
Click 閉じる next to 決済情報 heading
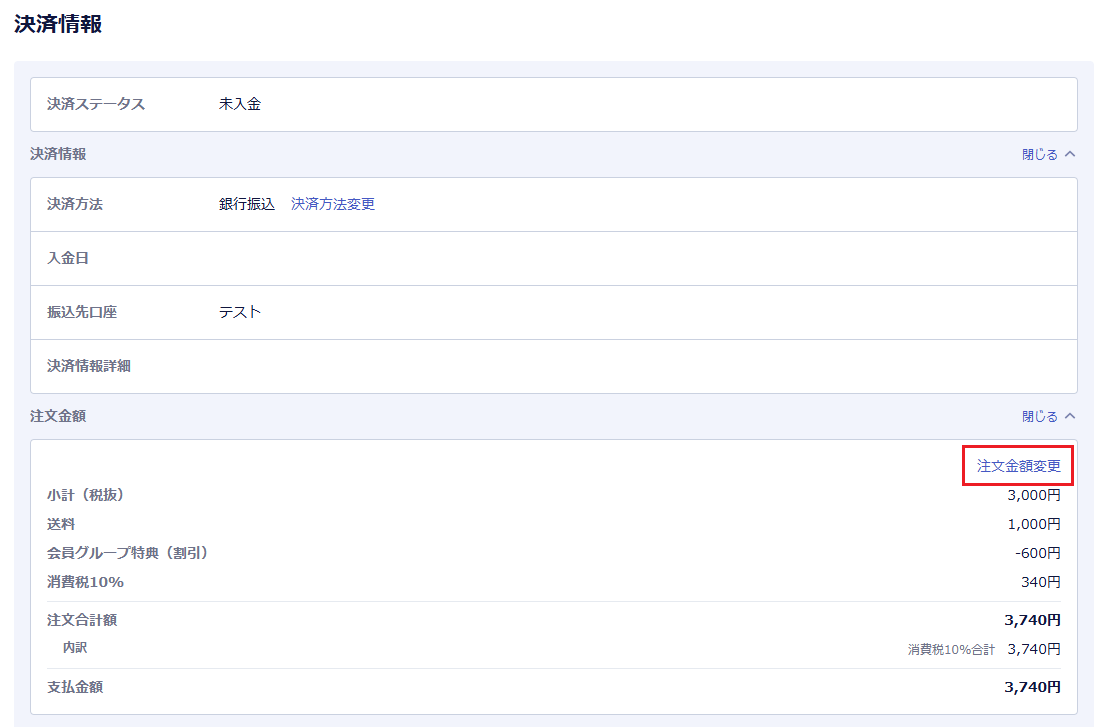point(1039,155)
